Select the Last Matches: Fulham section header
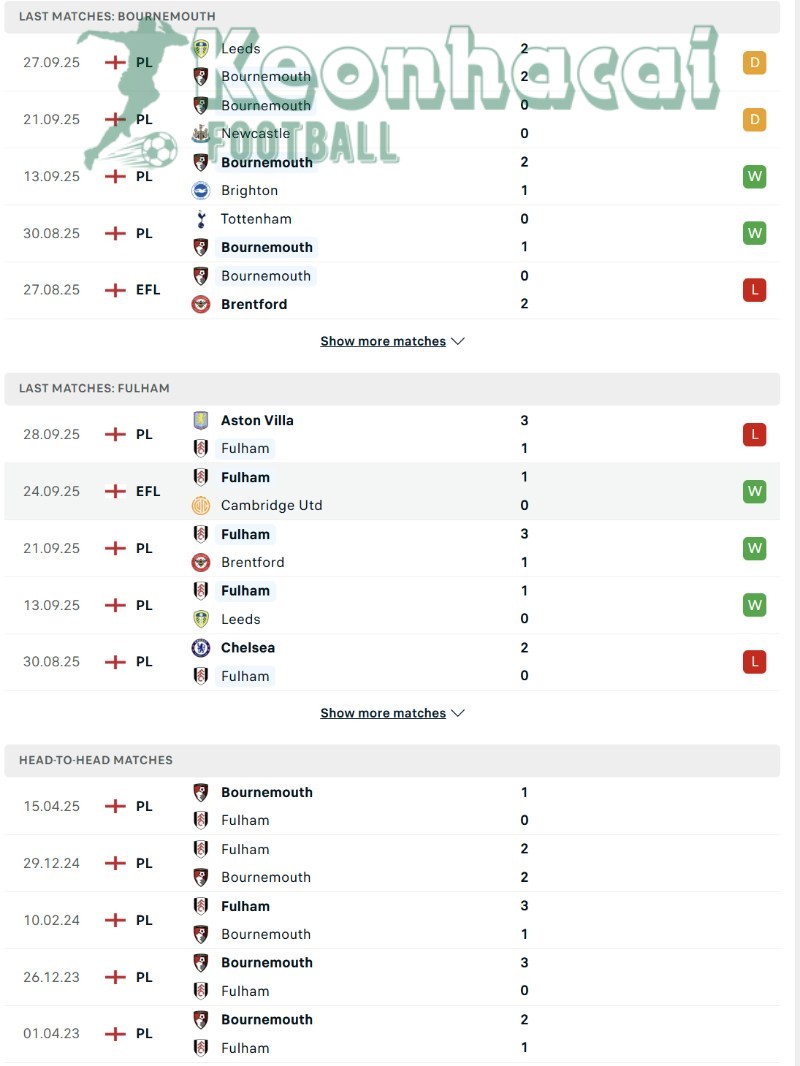Screen dimensions: 800x1066 tap(94, 388)
